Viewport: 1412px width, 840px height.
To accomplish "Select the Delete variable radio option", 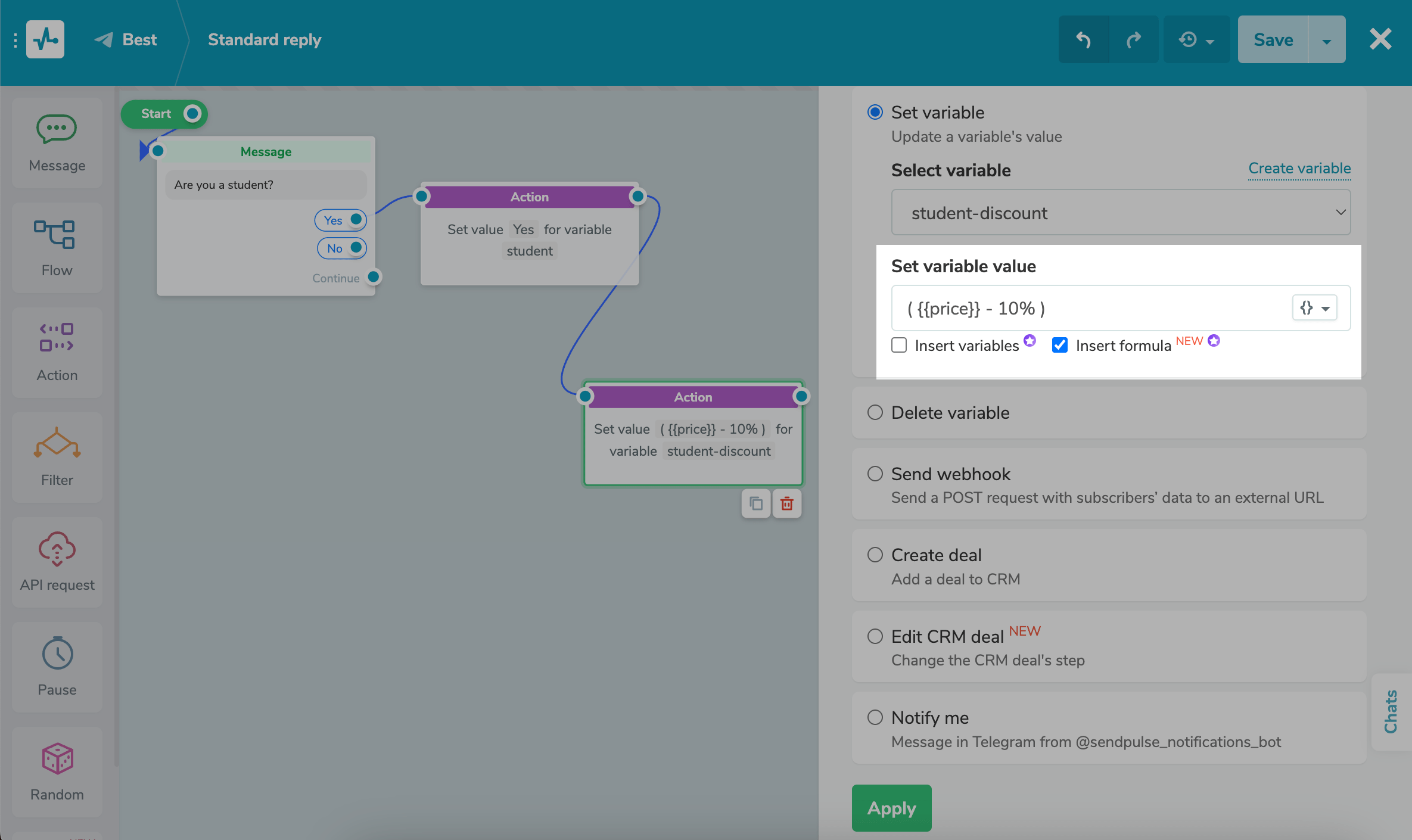I will click(875, 412).
